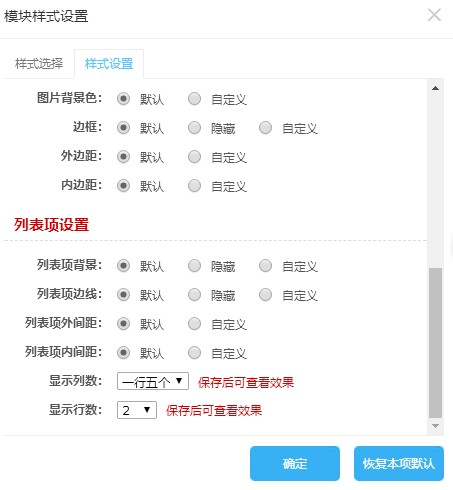This screenshot has height=490, width=453.
Task: Click the 确定 button
Action: click(x=295, y=463)
